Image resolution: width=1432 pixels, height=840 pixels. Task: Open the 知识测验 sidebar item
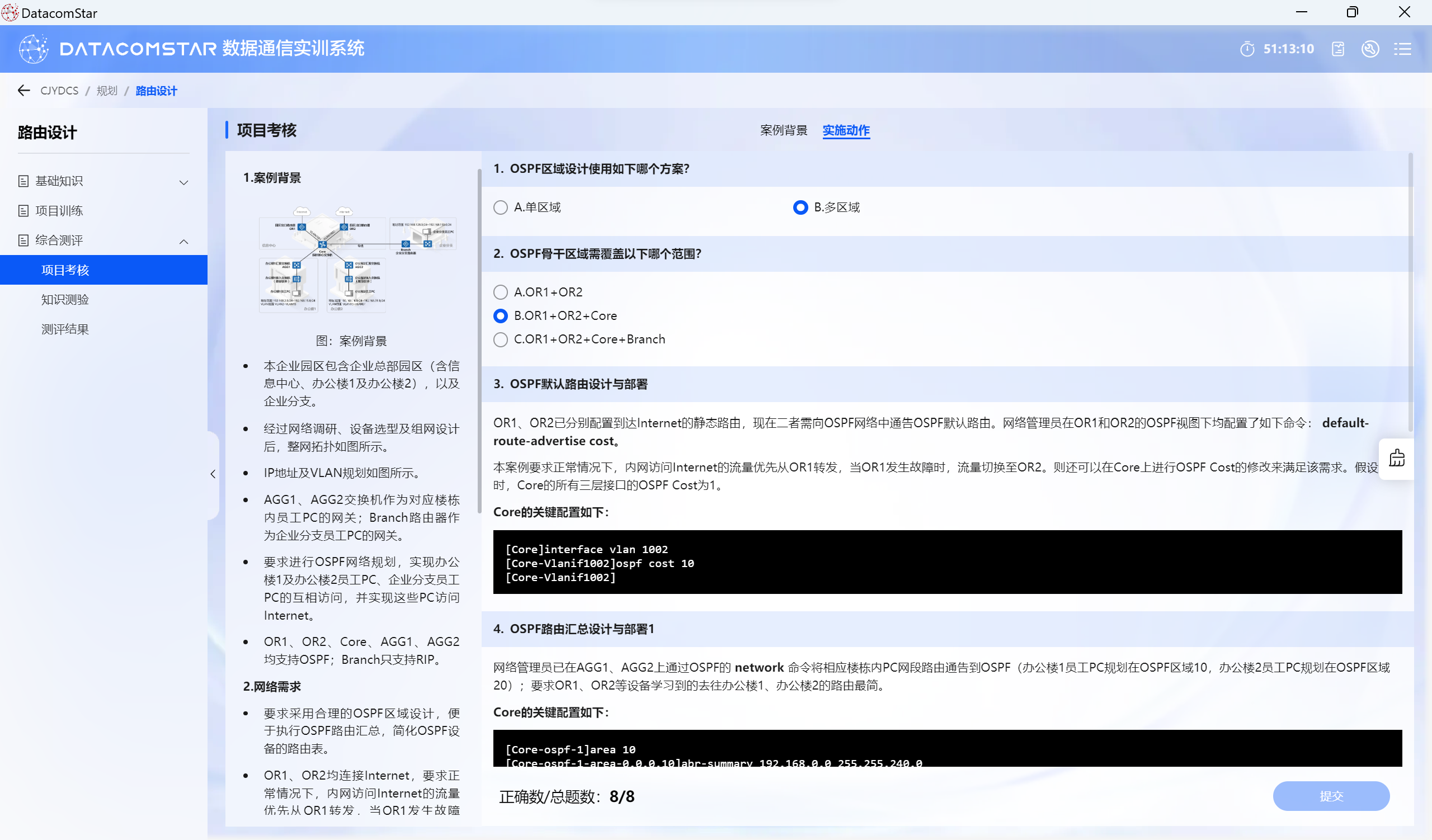tap(65, 299)
